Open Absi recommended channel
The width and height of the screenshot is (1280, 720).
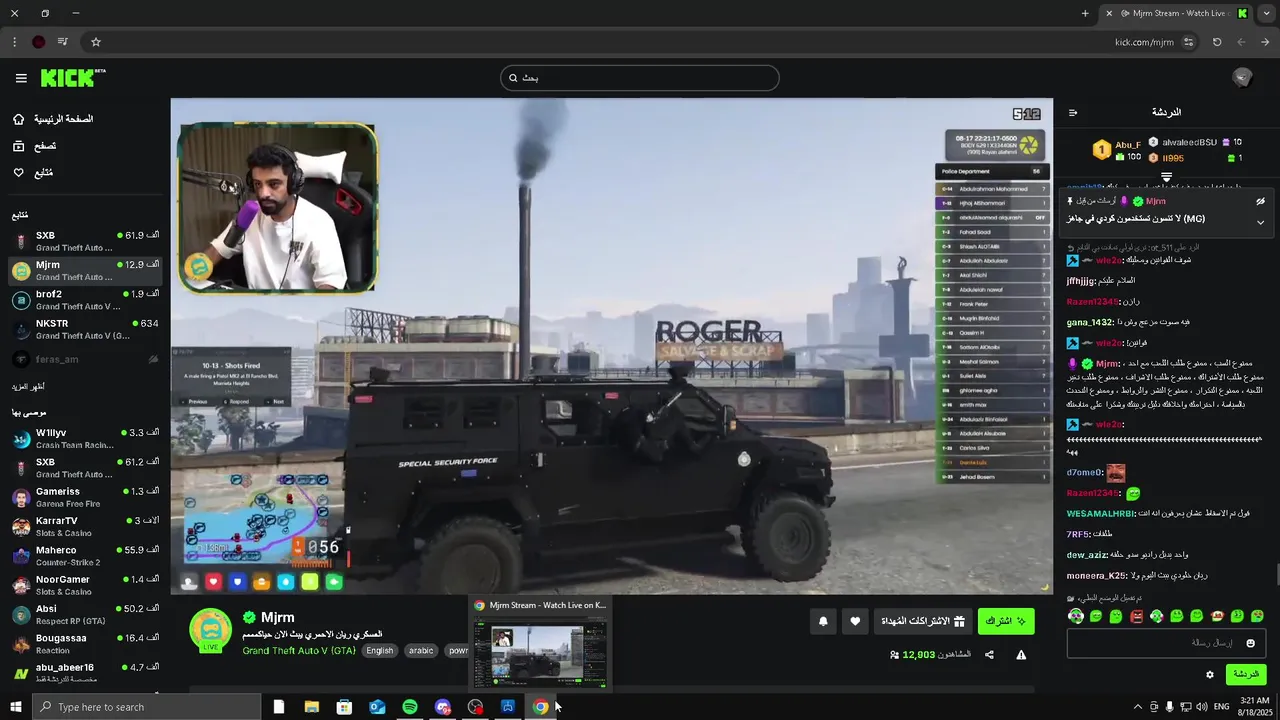(85, 614)
